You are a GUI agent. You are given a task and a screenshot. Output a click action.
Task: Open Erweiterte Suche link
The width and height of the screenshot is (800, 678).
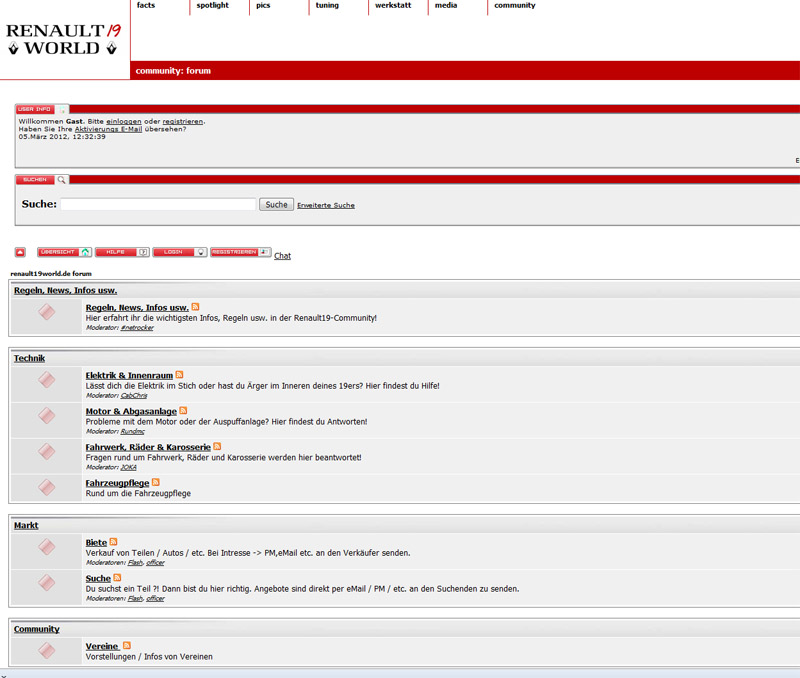pos(326,205)
